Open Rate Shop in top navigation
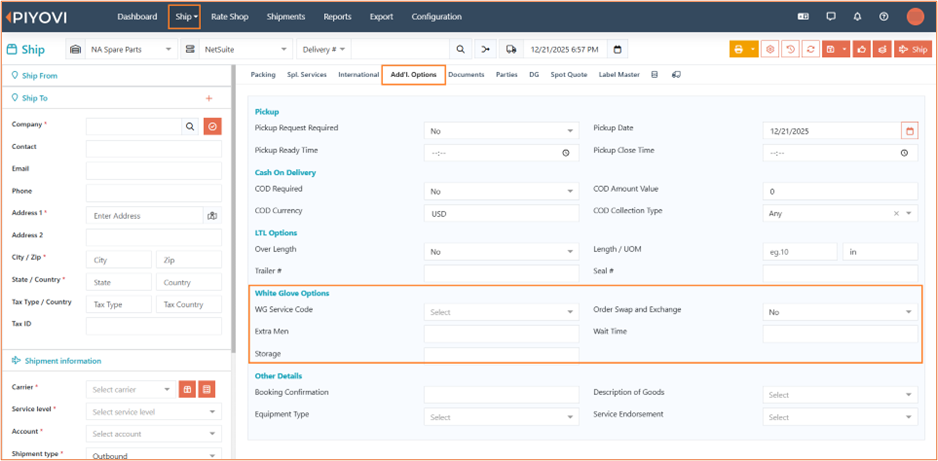The height and width of the screenshot is (461, 938). pos(230,17)
